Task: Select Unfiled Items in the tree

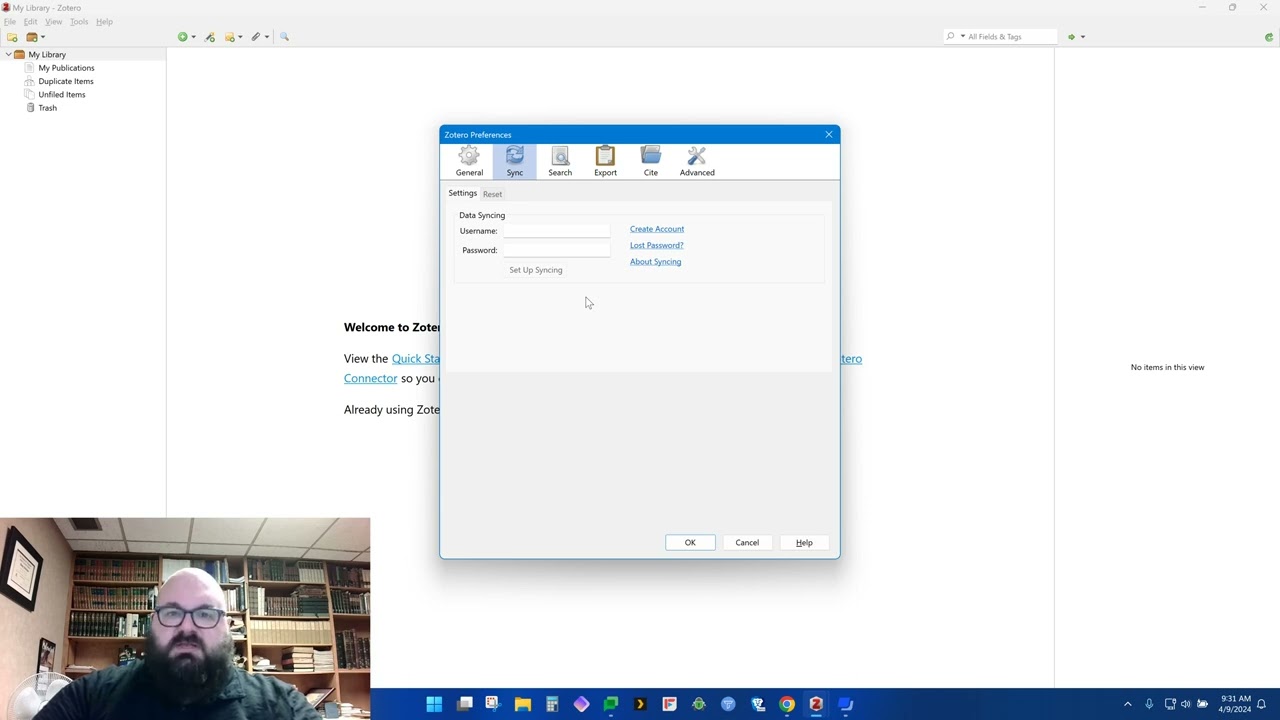Action: pos(62,94)
